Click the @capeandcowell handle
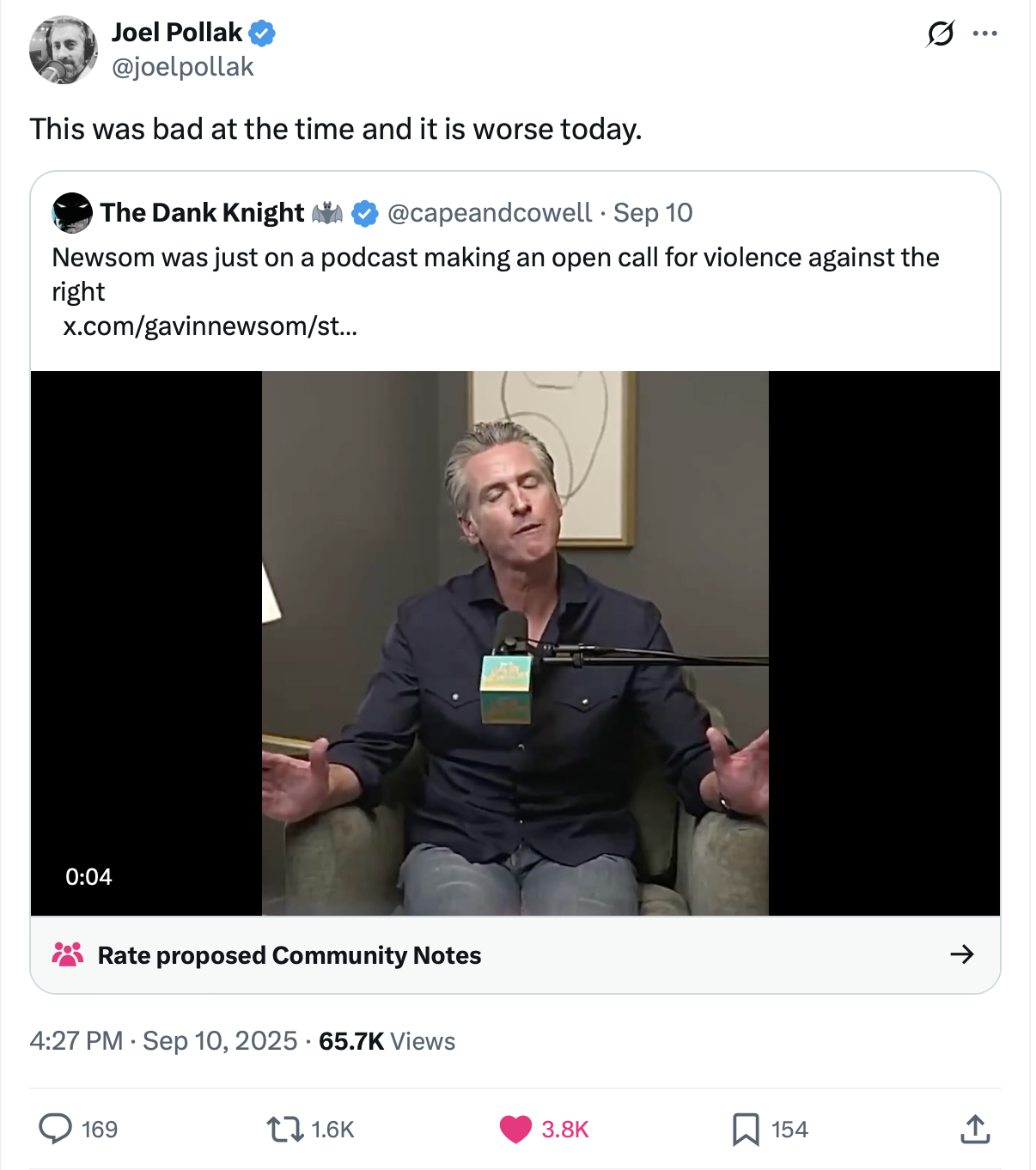The width and height of the screenshot is (1036, 1170). (490, 213)
